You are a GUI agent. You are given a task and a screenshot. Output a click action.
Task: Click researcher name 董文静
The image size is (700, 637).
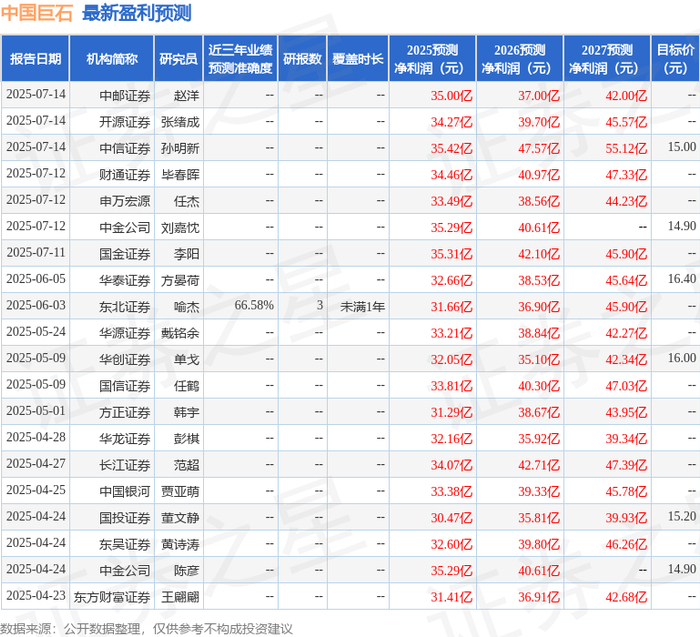click(x=180, y=518)
